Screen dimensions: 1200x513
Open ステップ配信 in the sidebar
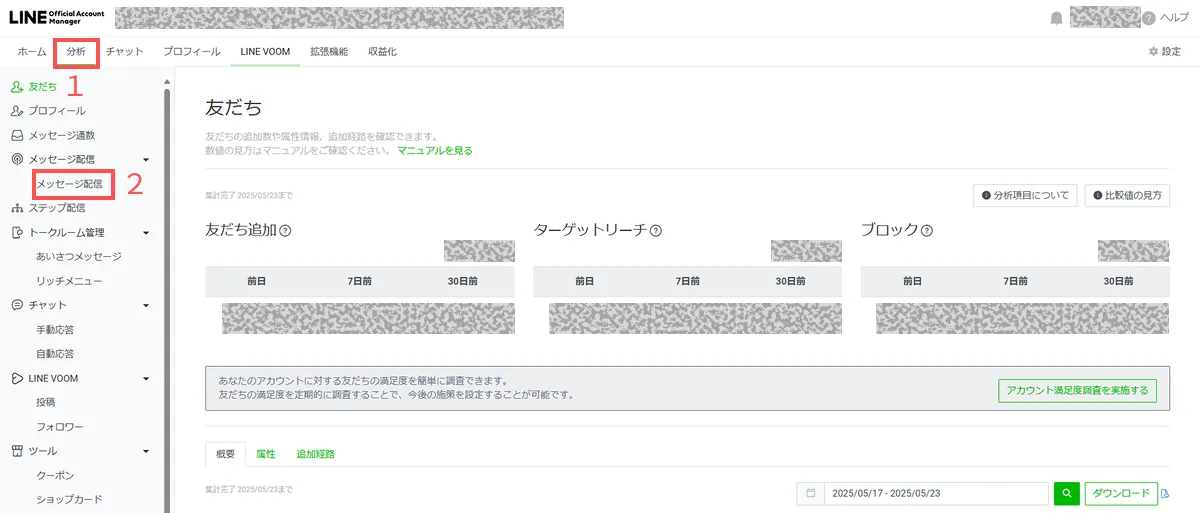click(x=57, y=208)
